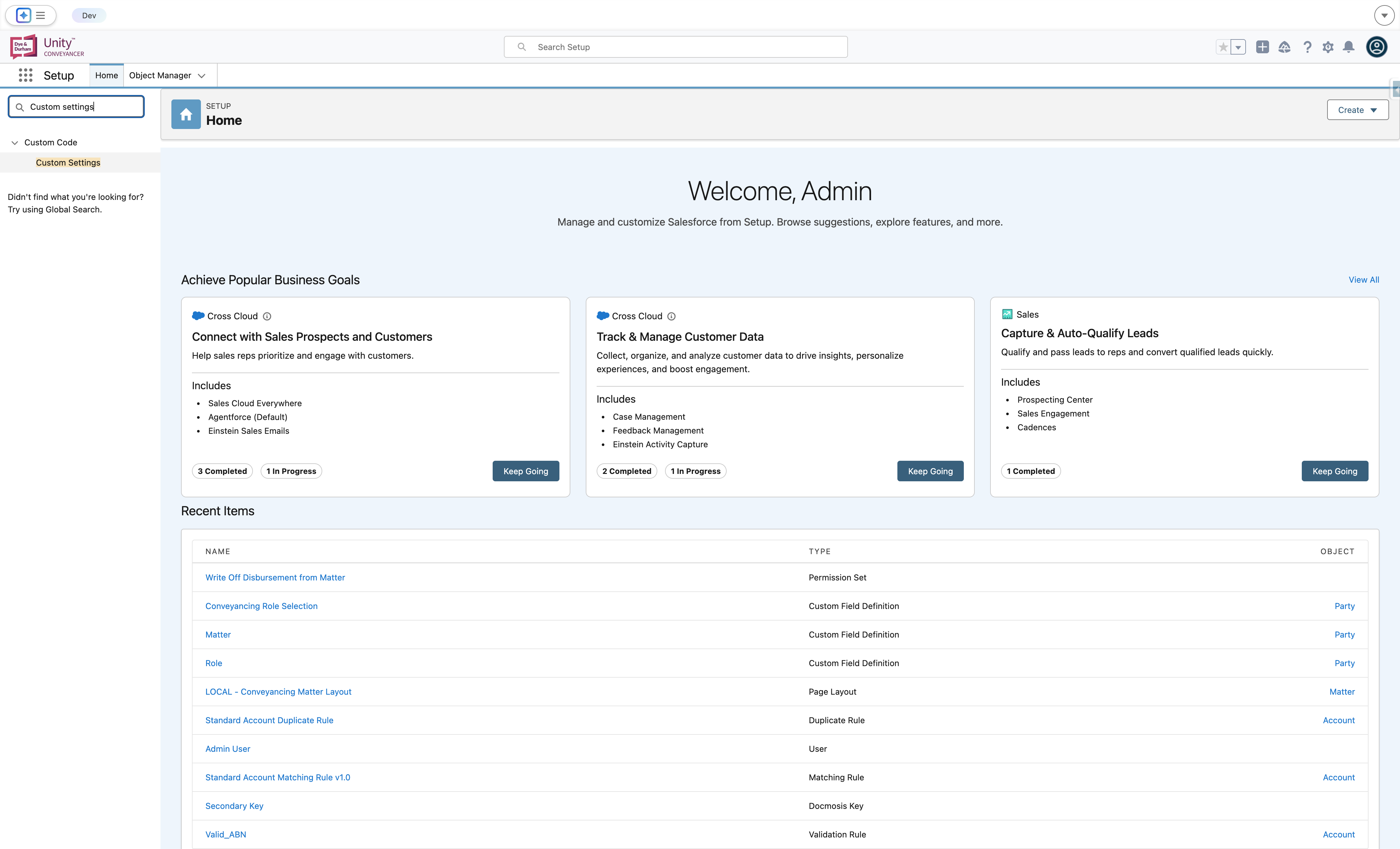Click the Matter object link for the page layout row
The width and height of the screenshot is (1400, 849).
(1342, 692)
